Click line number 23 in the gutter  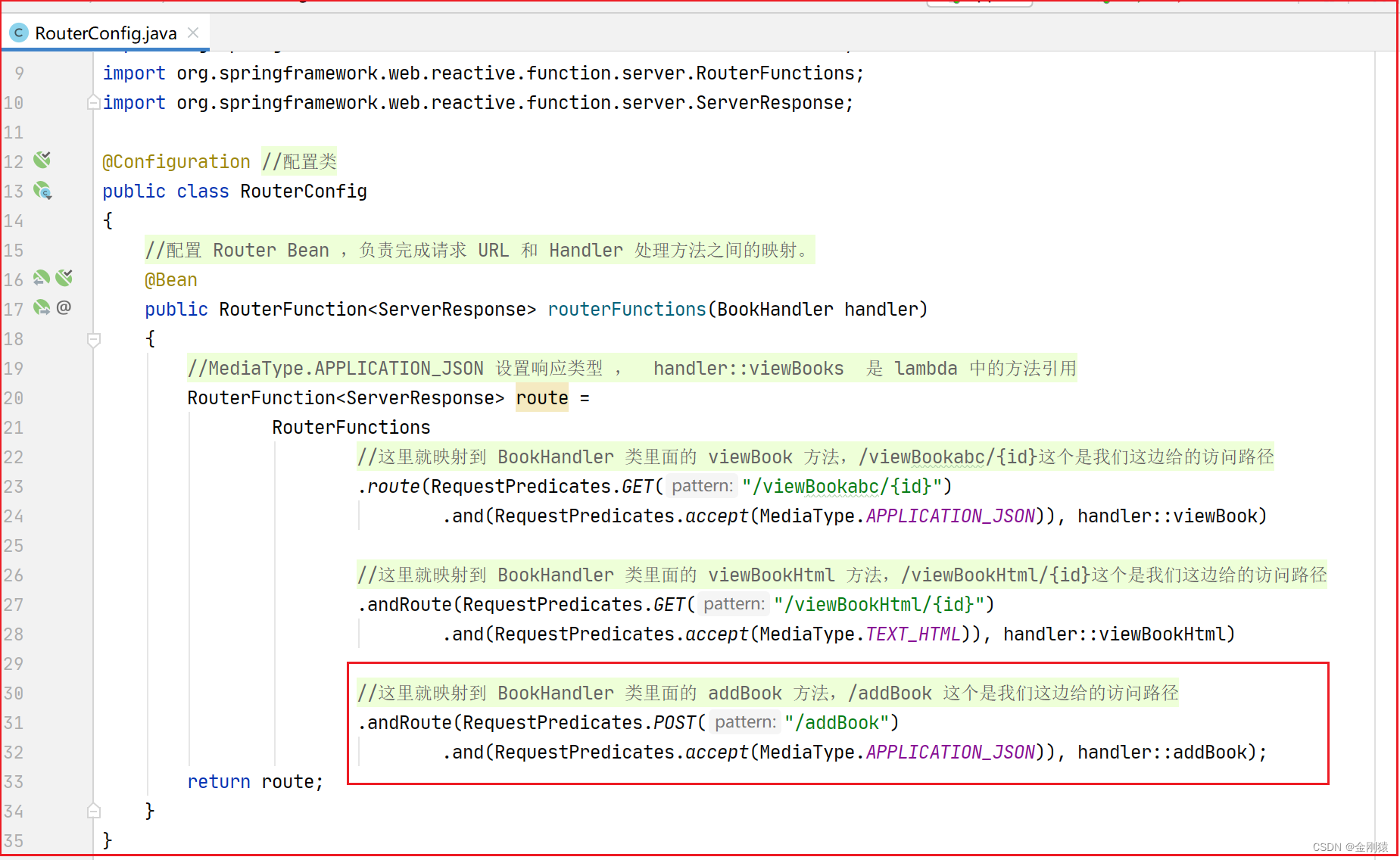tap(14, 487)
